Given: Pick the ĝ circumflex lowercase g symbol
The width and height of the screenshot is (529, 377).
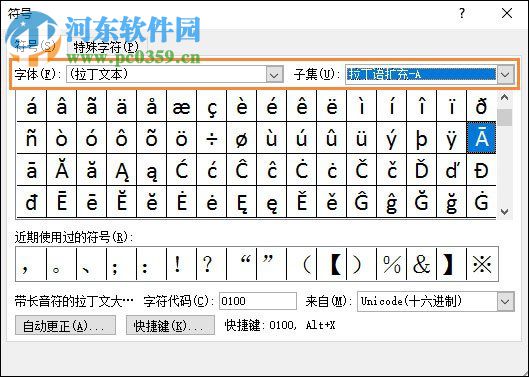Looking at the screenshot, I should [391, 201].
